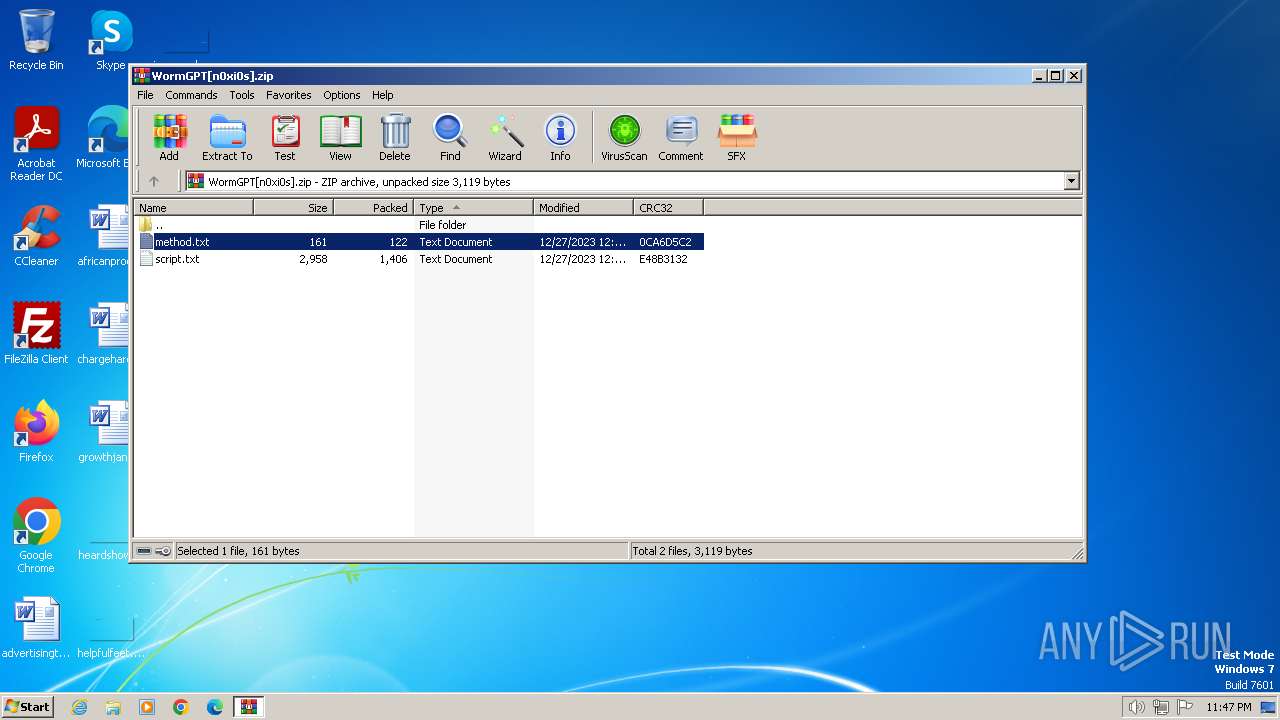
Task: Open the Tools menu
Action: pyautogui.click(x=242, y=95)
